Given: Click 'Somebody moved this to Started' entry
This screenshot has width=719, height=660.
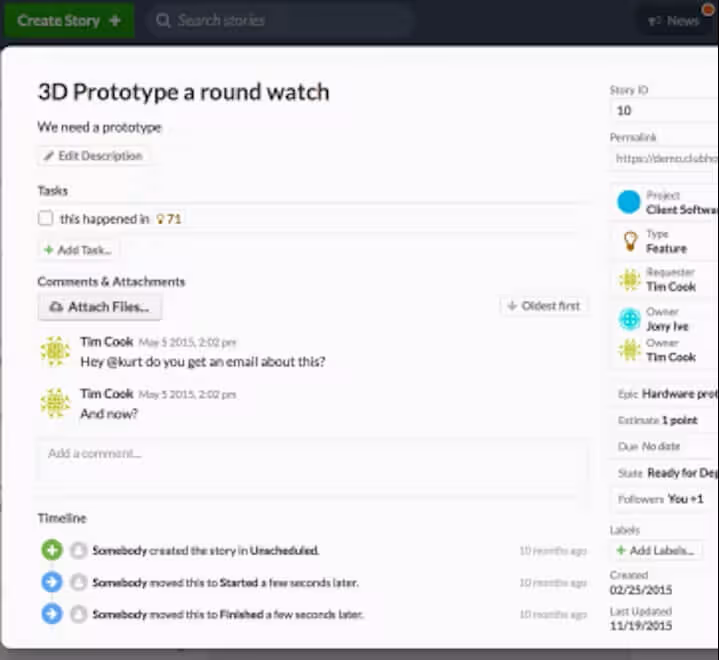Looking at the screenshot, I should pos(226,582).
